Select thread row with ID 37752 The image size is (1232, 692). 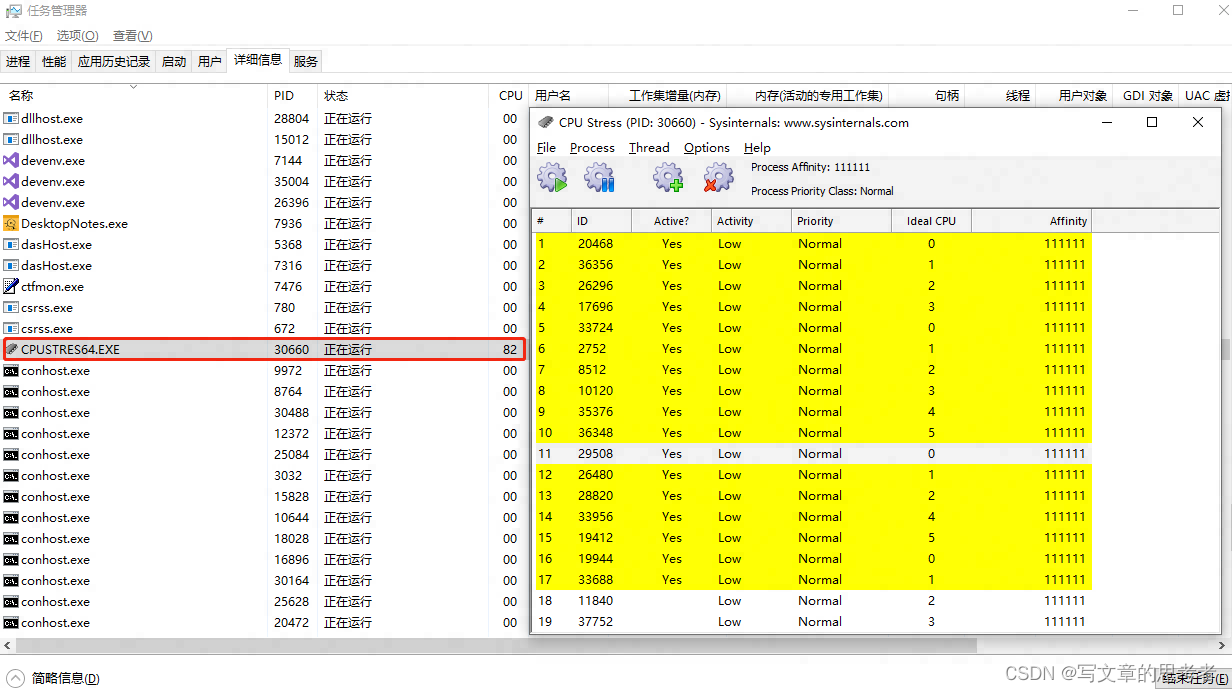coord(812,621)
